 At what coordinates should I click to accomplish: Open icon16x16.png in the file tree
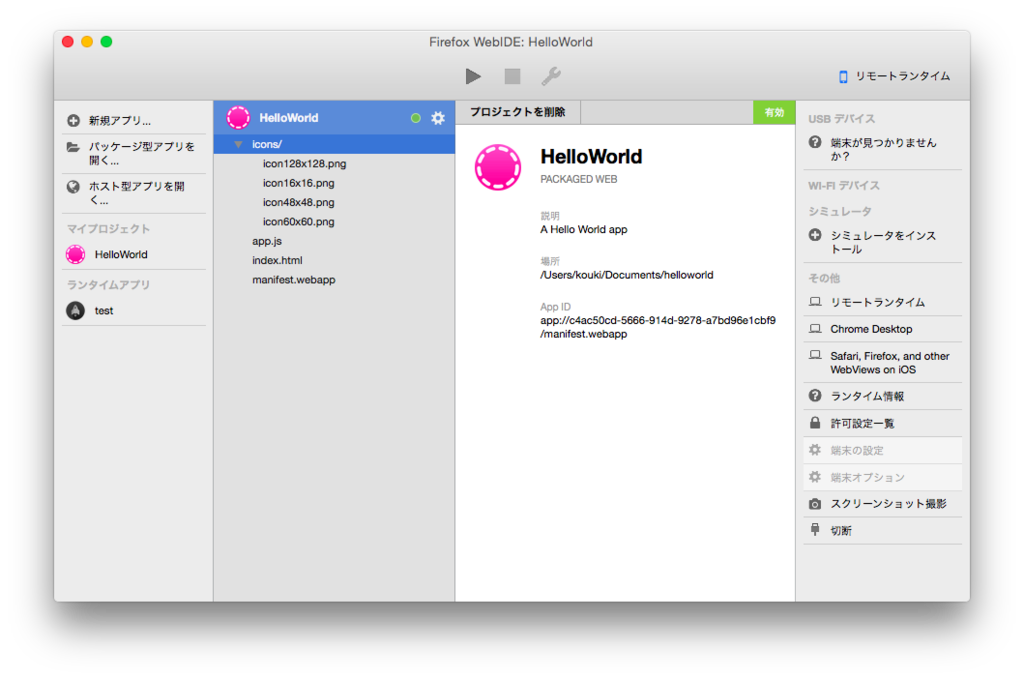(x=298, y=183)
